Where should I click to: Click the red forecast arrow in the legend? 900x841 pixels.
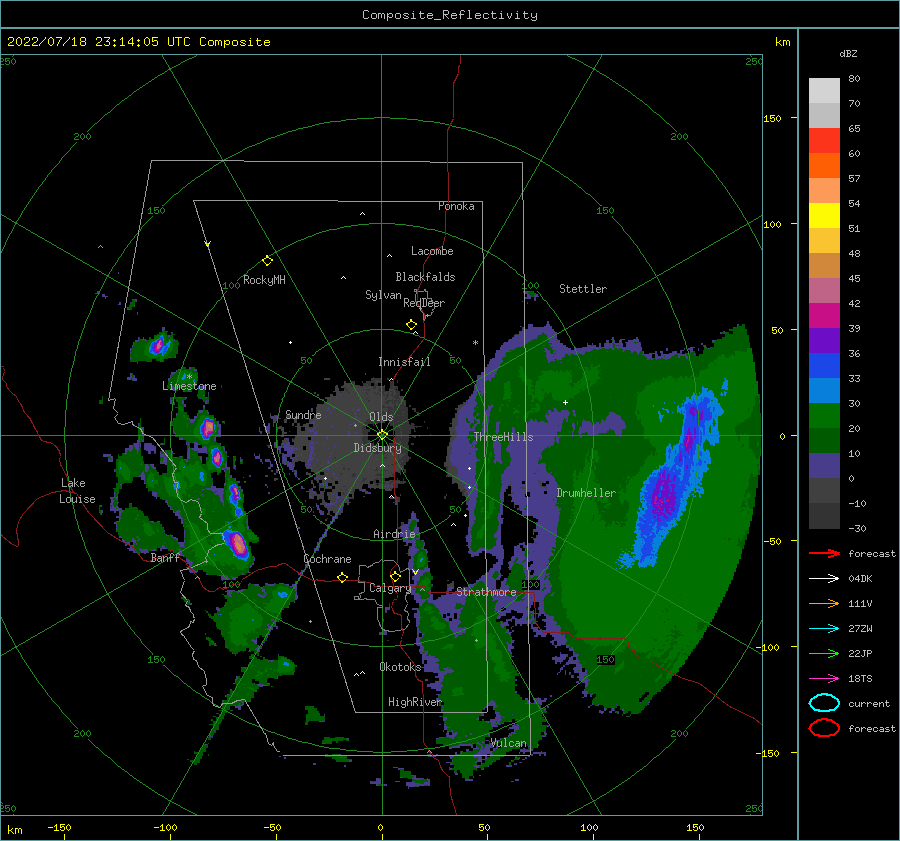click(x=824, y=553)
